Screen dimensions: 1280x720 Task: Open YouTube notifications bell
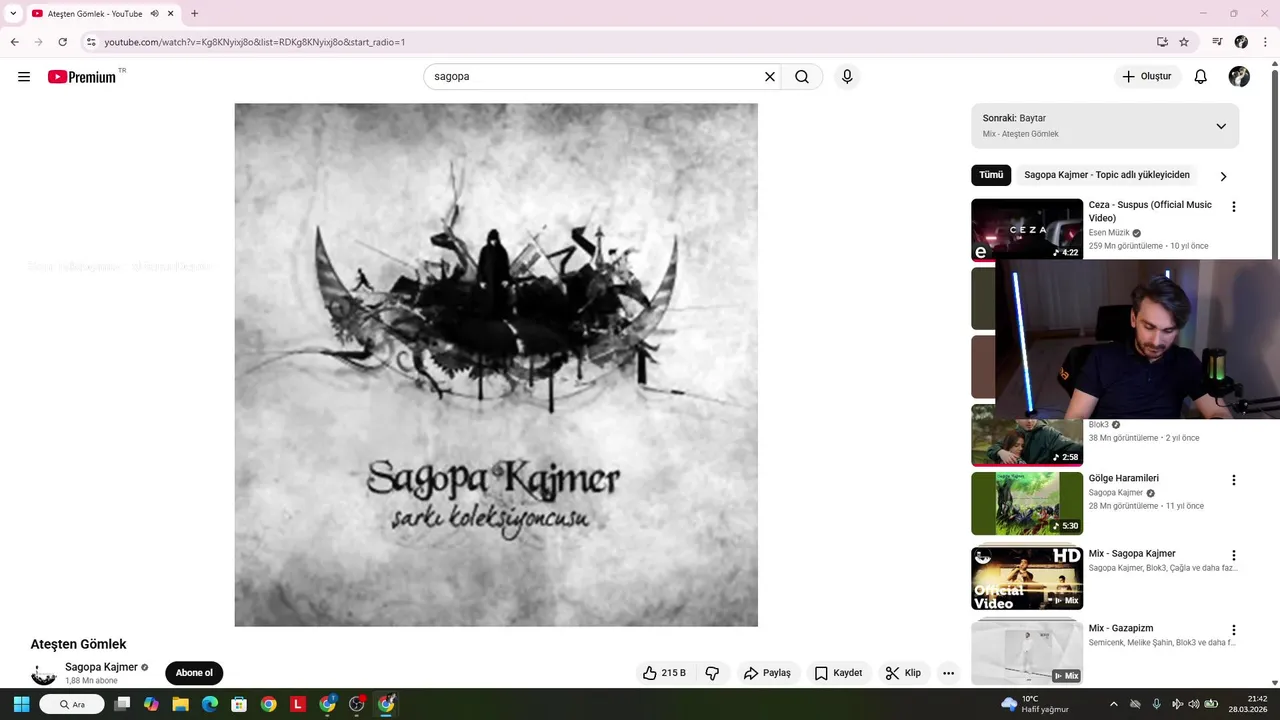click(x=1201, y=77)
